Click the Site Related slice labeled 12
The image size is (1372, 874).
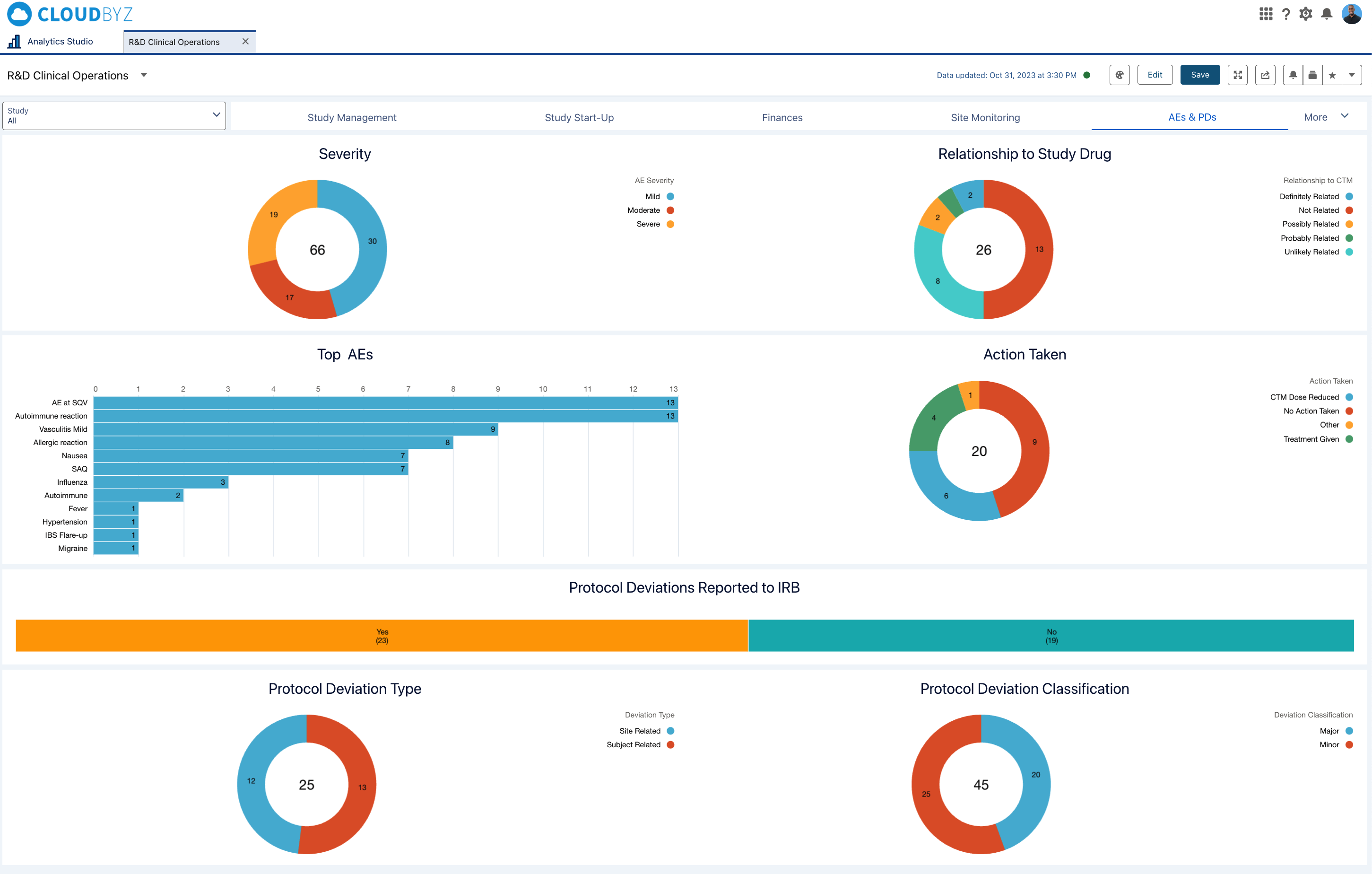point(251,780)
